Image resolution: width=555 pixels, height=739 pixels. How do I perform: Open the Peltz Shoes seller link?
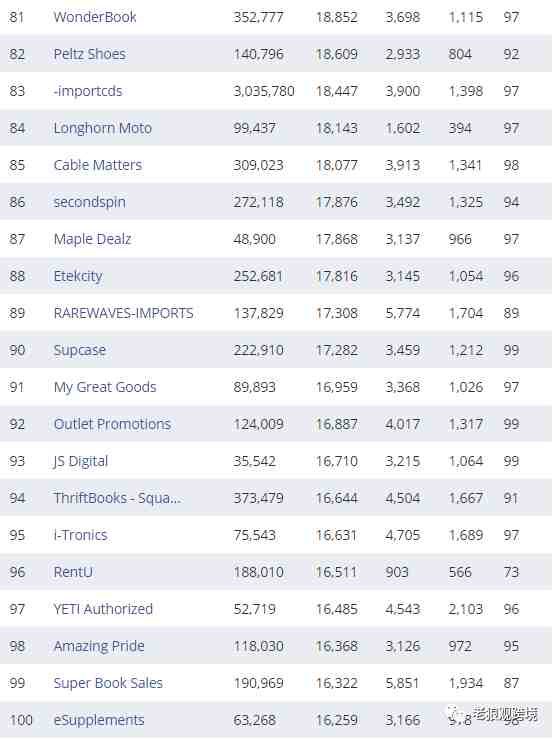[x=90, y=54]
